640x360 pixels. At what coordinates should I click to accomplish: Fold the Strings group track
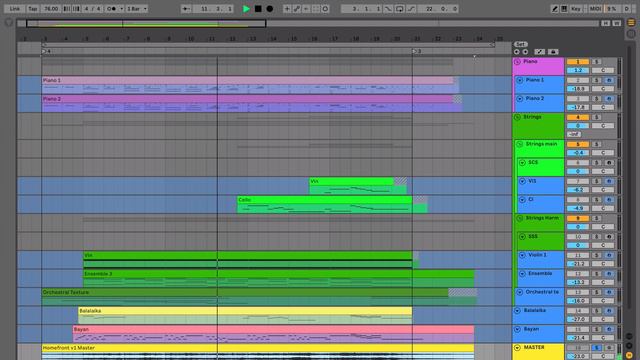[x=518, y=118]
